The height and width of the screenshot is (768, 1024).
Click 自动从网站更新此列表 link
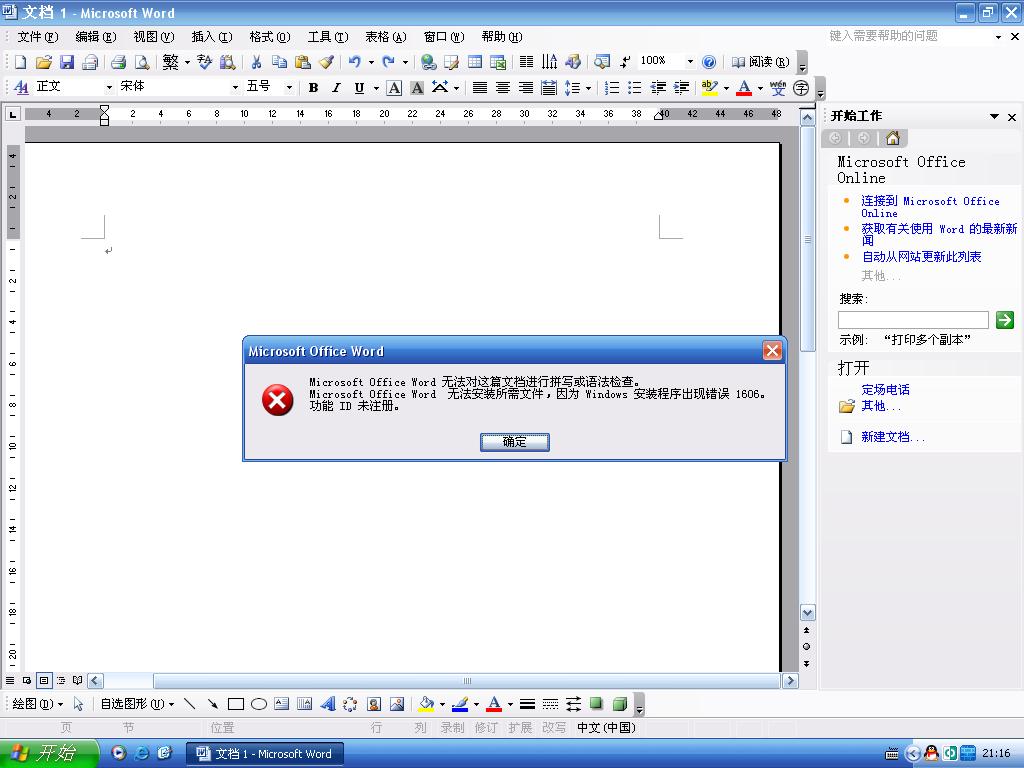(921, 257)
